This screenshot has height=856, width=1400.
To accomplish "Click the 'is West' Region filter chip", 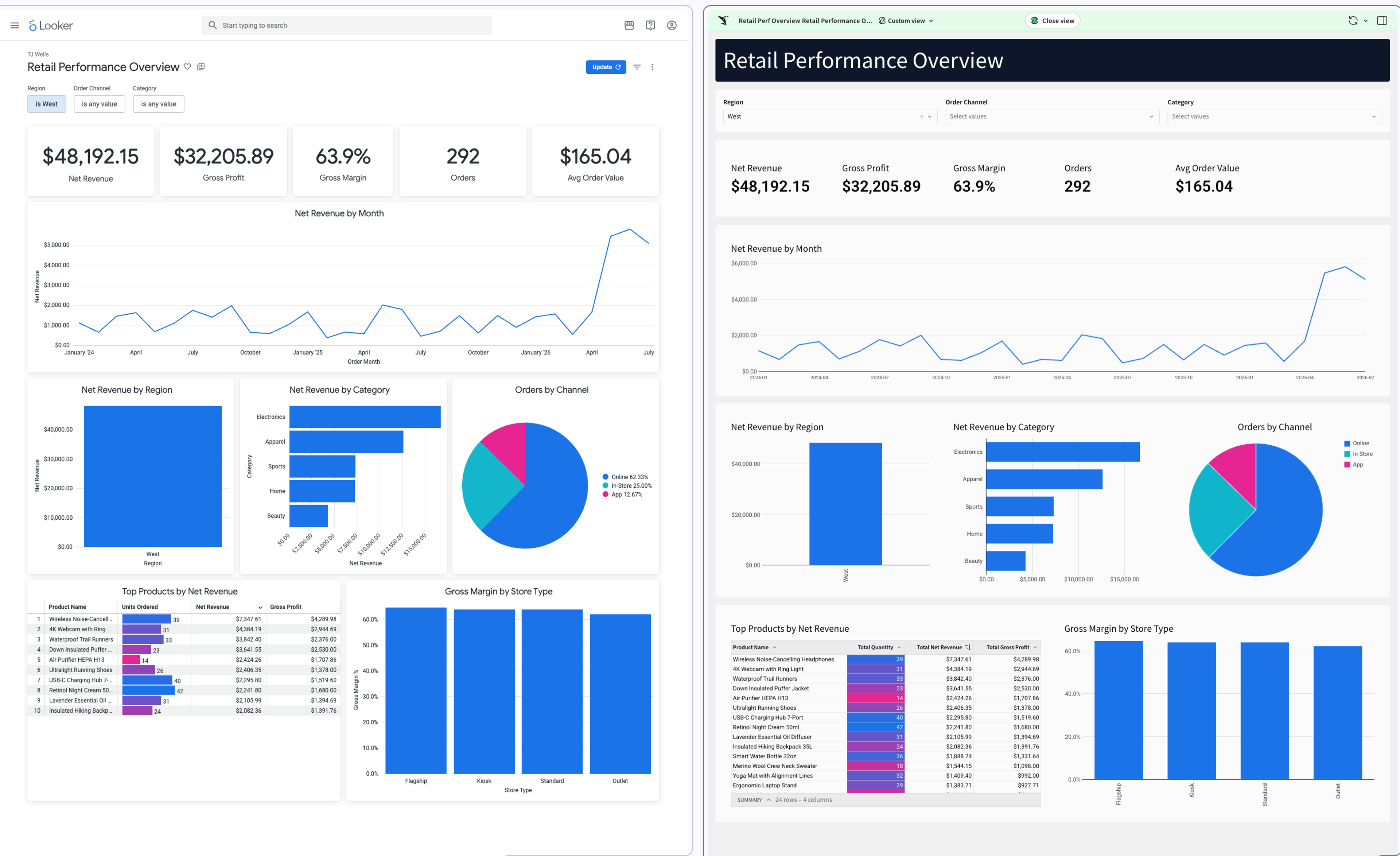I will click(47, 104).
